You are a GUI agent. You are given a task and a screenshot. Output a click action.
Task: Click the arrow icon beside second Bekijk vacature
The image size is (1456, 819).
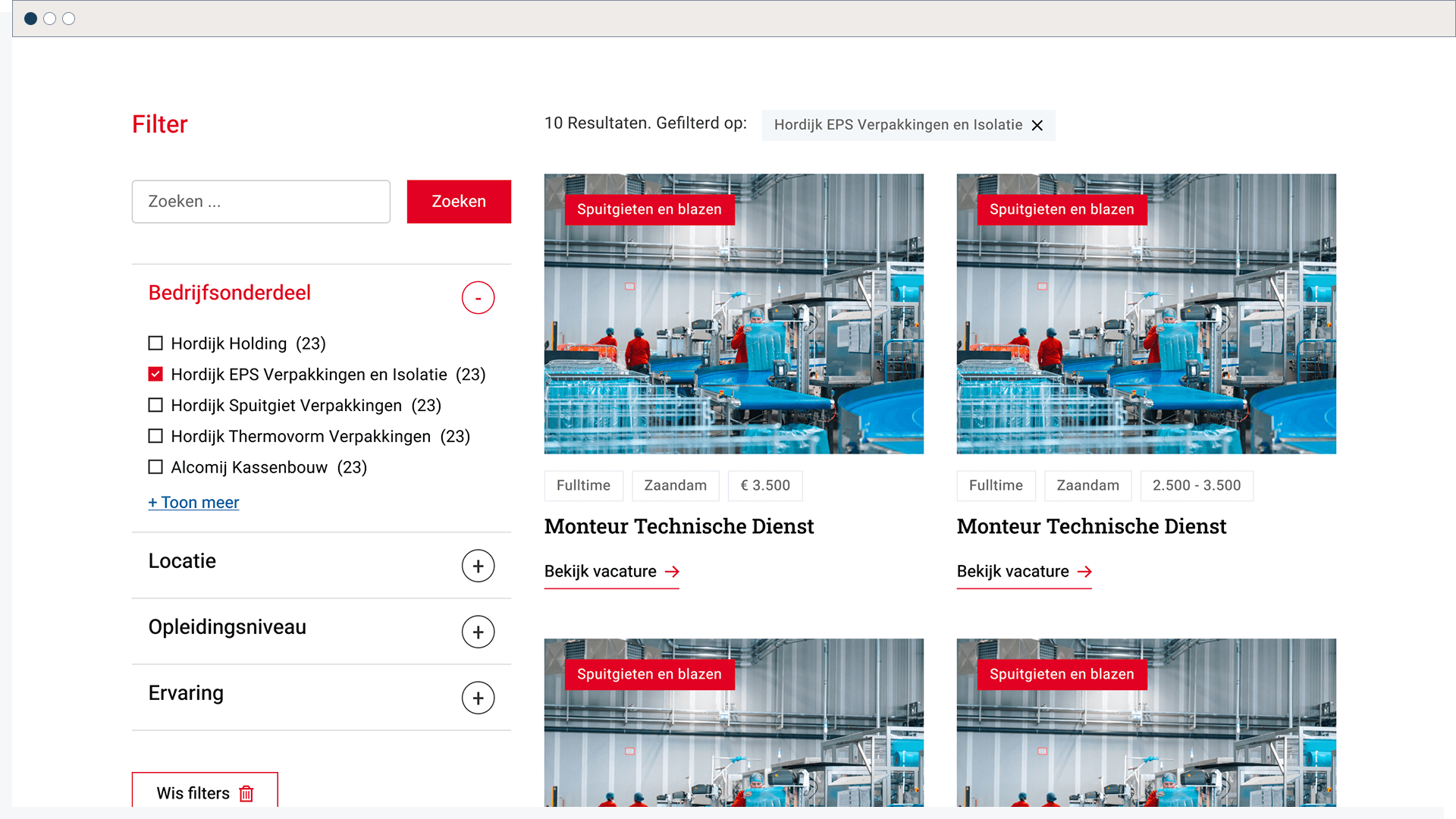[x=1085, y=572]
